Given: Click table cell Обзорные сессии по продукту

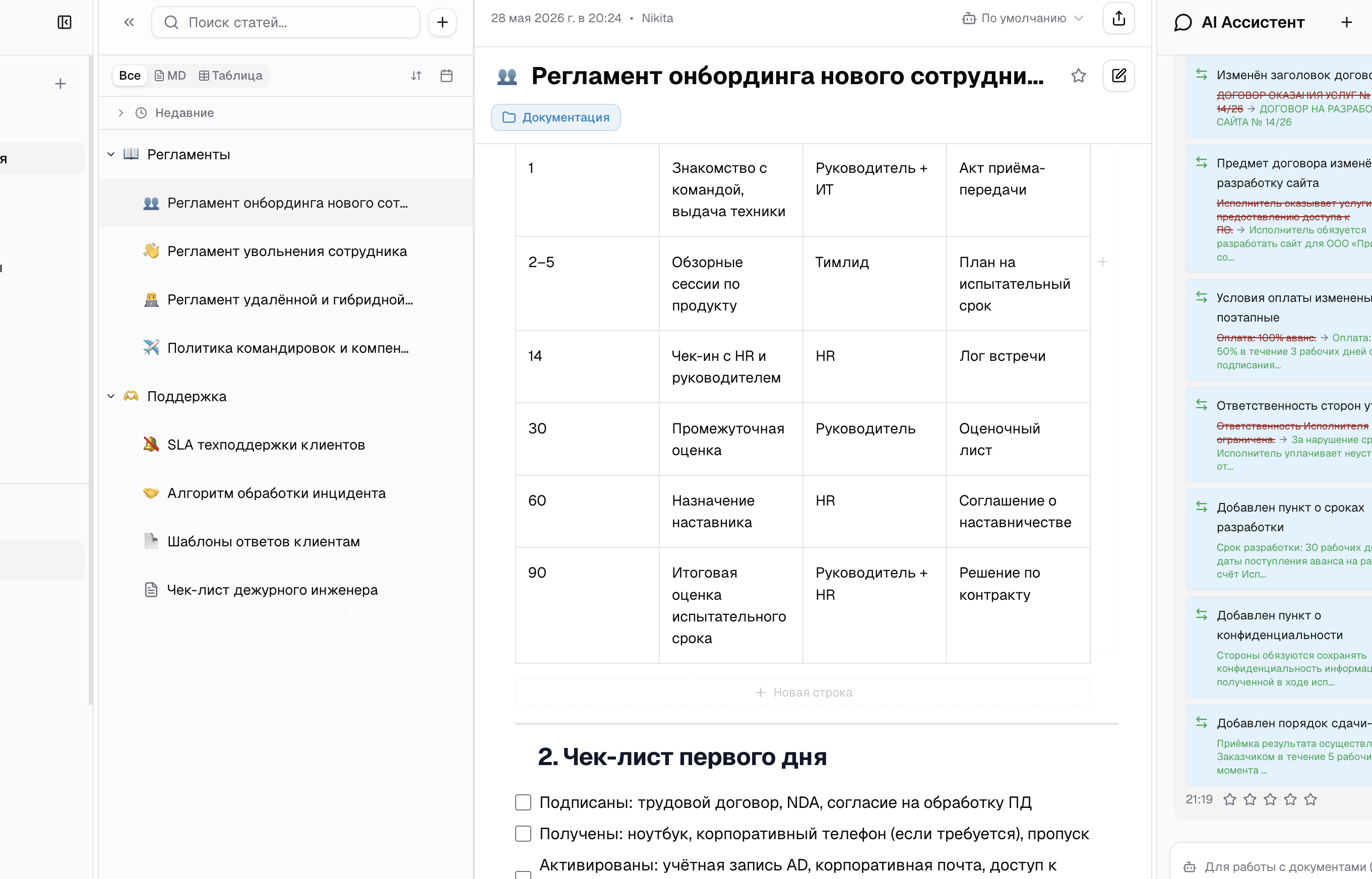Looking at the screenshot, I should pyautogui.click(x=731, y=284).
